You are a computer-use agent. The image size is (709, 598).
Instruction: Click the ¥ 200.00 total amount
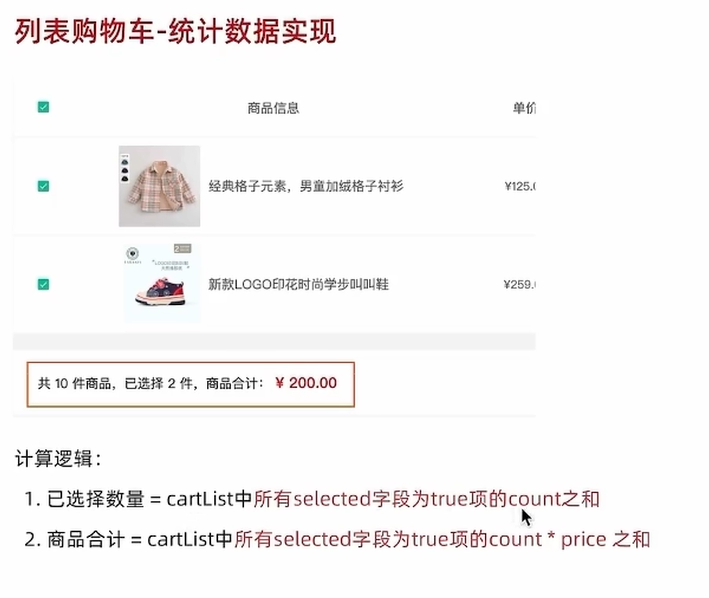point(306,383)
